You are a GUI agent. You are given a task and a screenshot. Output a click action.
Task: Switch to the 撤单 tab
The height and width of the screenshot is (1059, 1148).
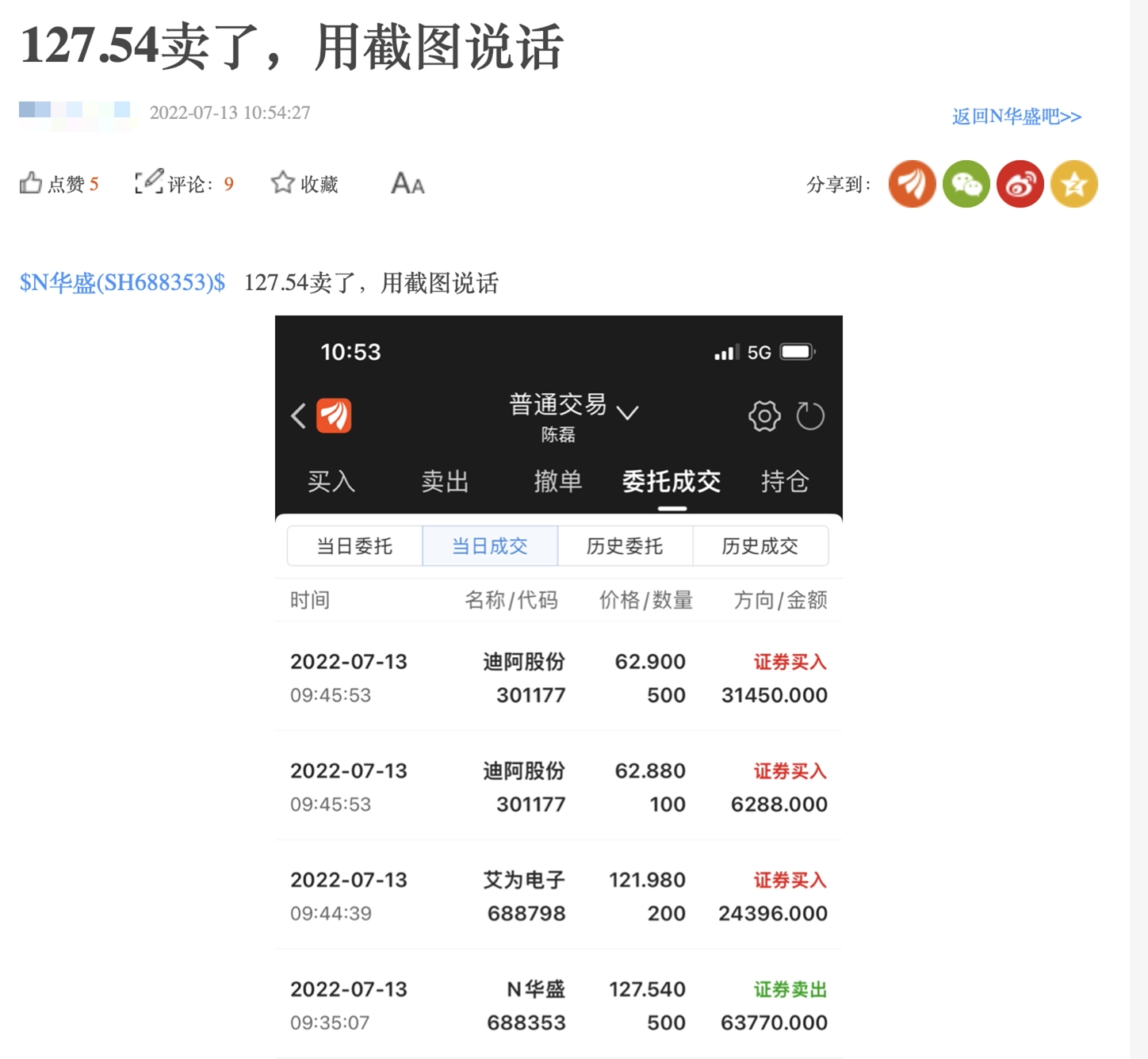pyautogui.click(x=558, y=481)
